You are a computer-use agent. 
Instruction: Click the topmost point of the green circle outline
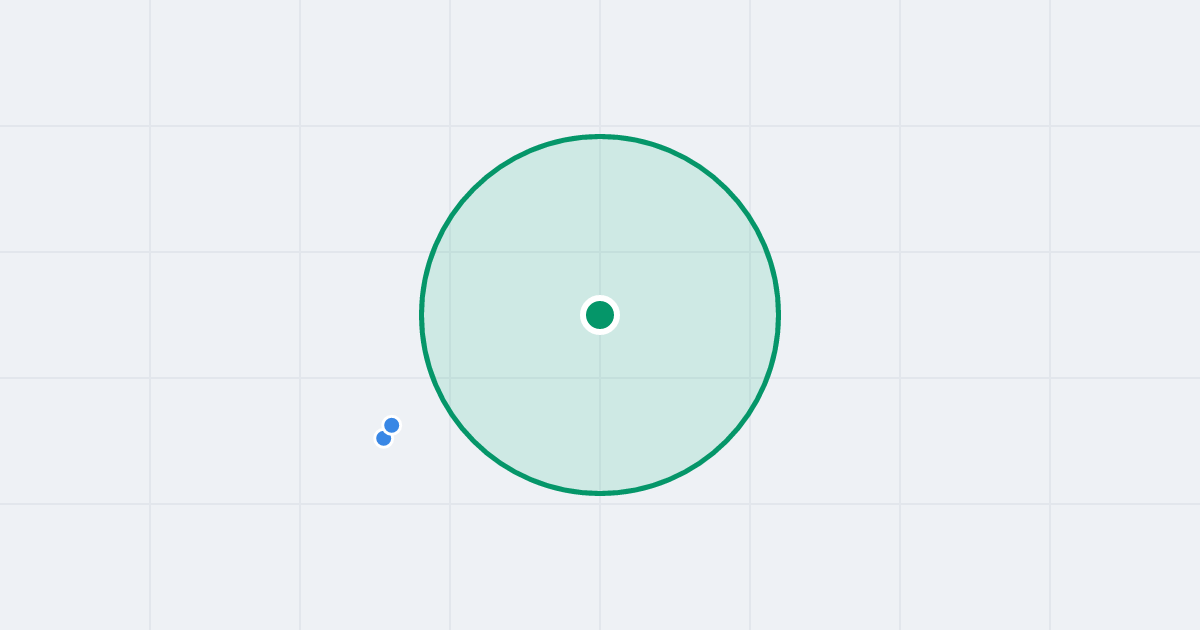tap(600, 136)
